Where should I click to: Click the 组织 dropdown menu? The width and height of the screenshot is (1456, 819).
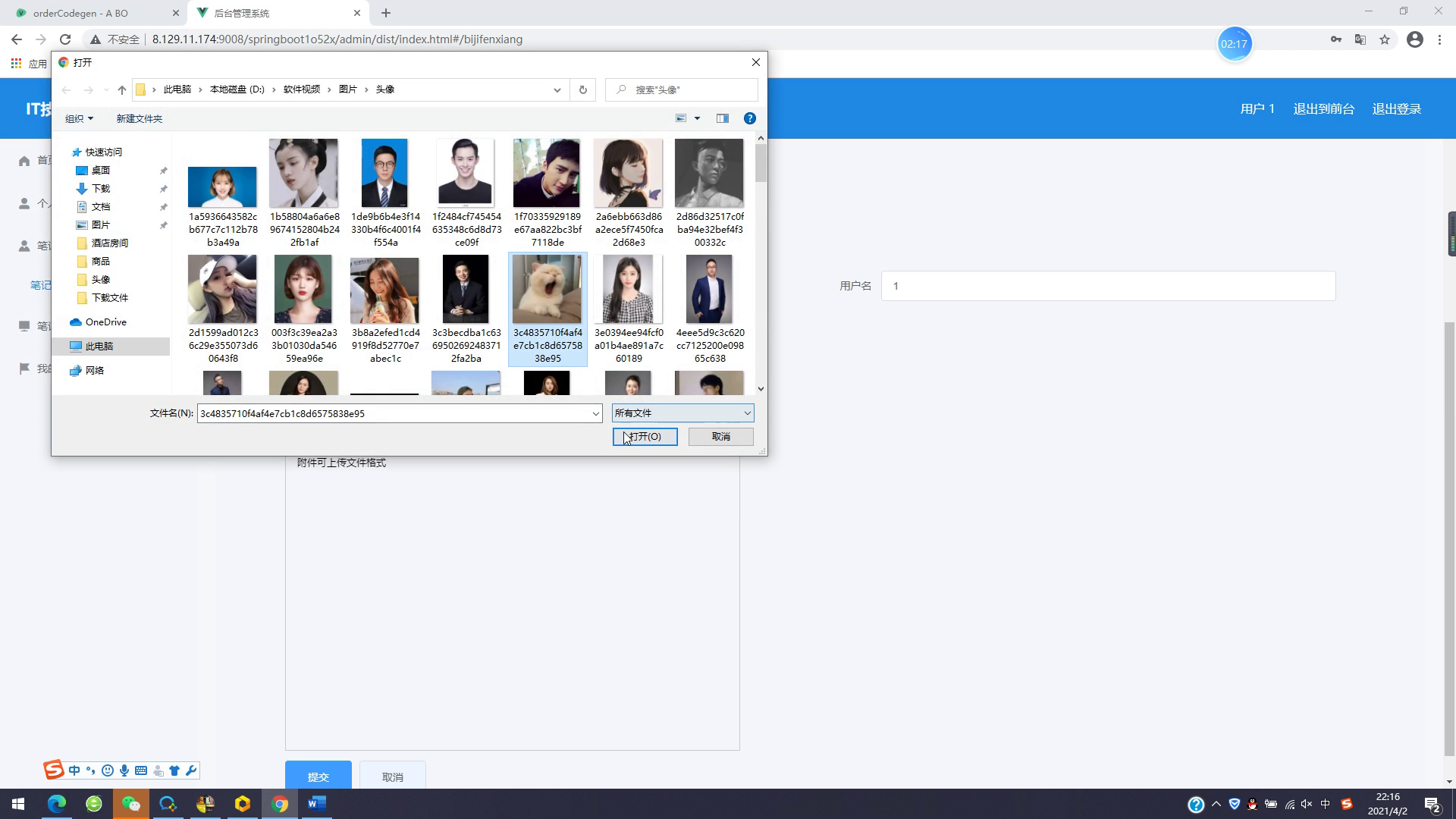[x=78, y=118]
